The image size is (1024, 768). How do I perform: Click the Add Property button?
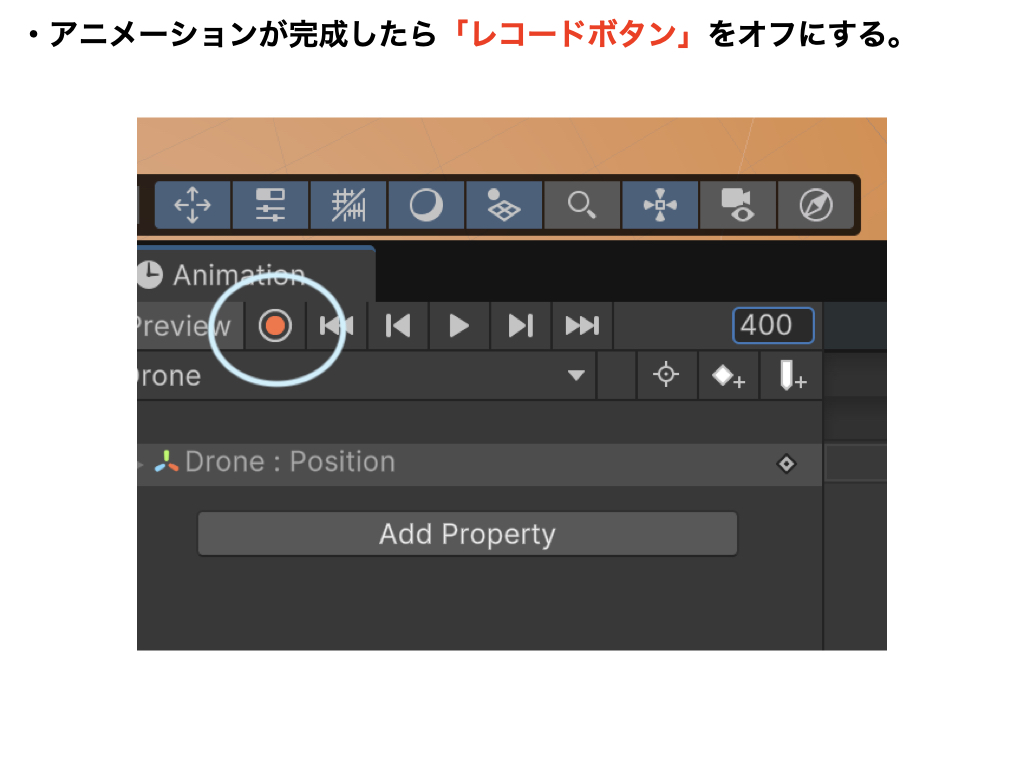click(x=467, y=534)
